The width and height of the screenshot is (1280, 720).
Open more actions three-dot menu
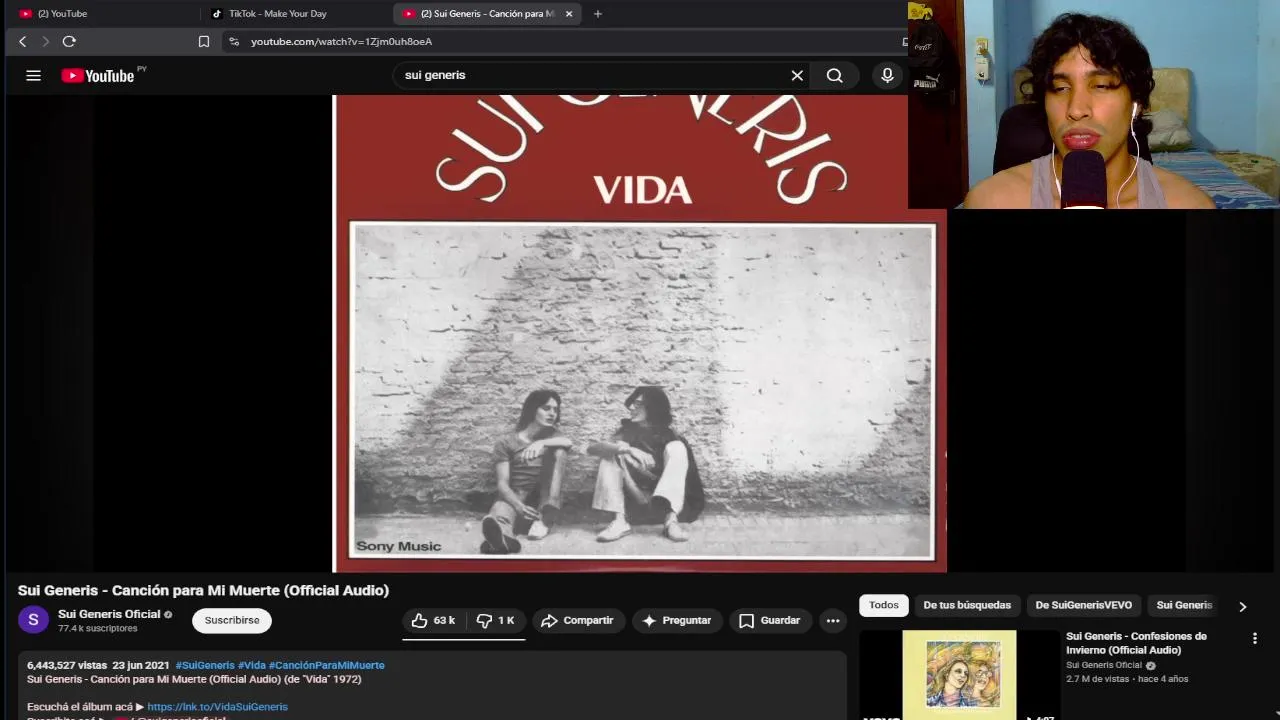[x=833, y=620]
